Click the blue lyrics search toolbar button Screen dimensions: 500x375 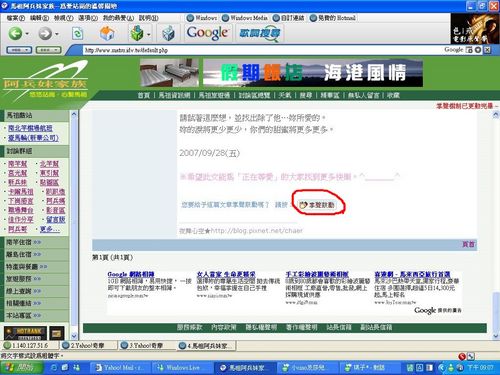click(x=260, y=33)
